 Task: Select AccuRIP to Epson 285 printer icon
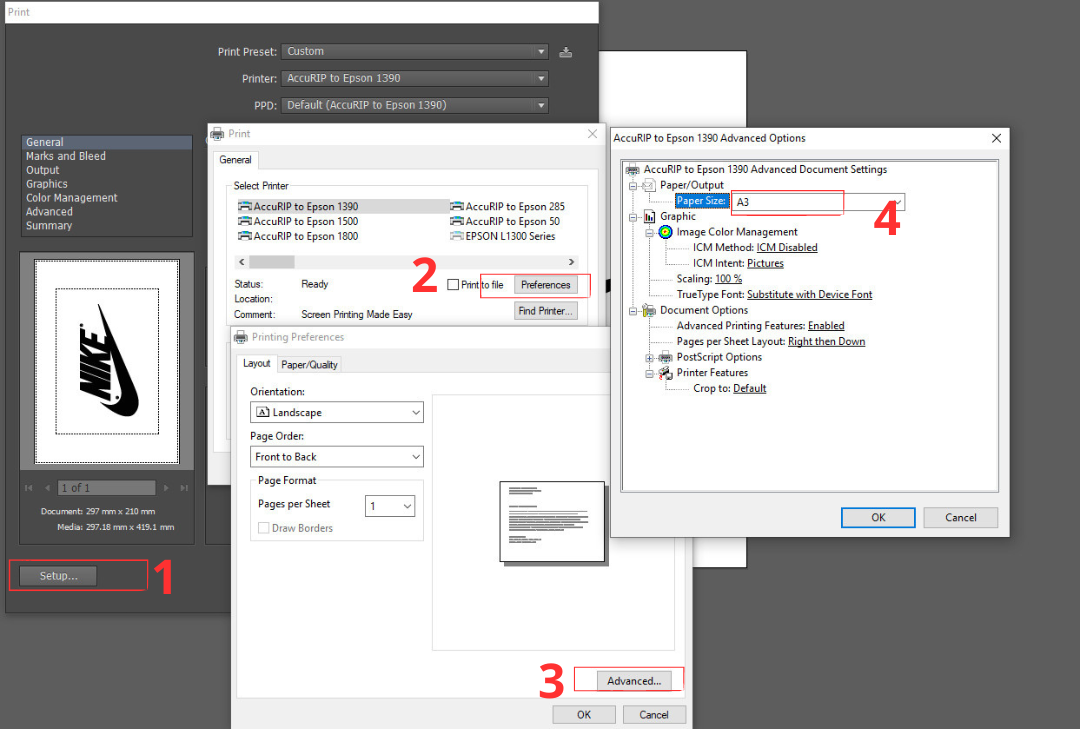(457, 206)
